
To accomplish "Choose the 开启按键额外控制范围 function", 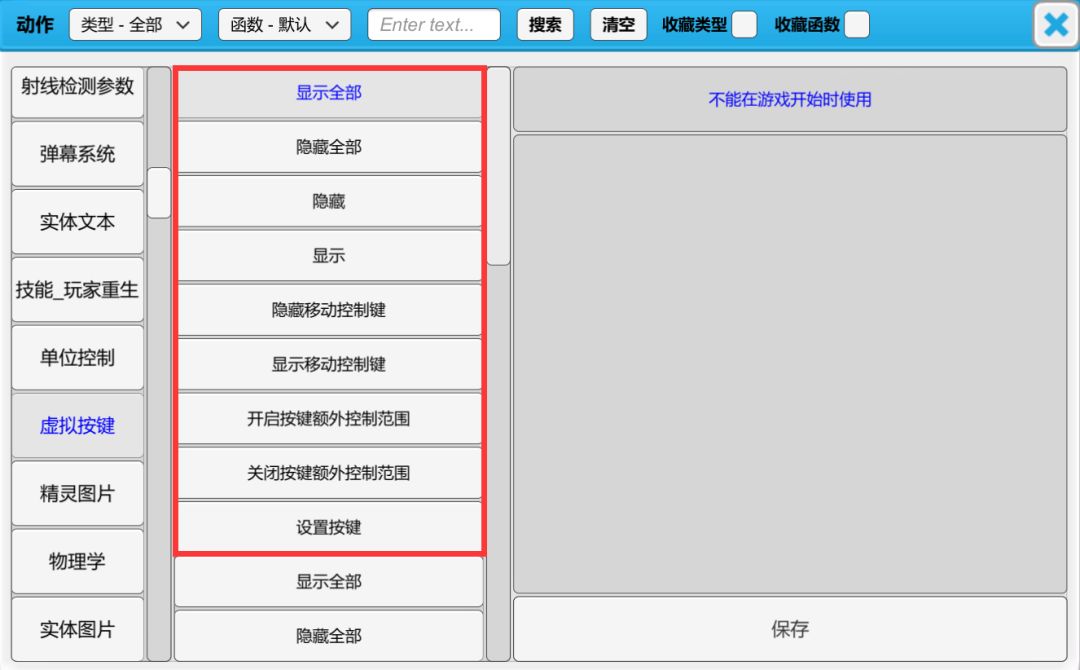I will [328, 419].
